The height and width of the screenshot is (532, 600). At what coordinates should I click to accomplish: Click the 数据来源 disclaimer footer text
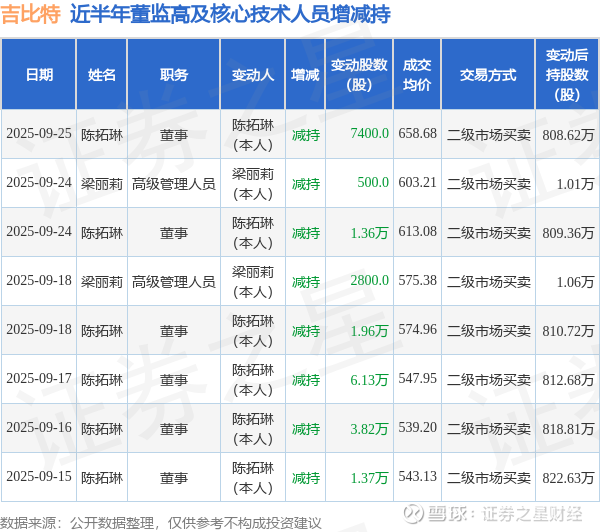161,523
